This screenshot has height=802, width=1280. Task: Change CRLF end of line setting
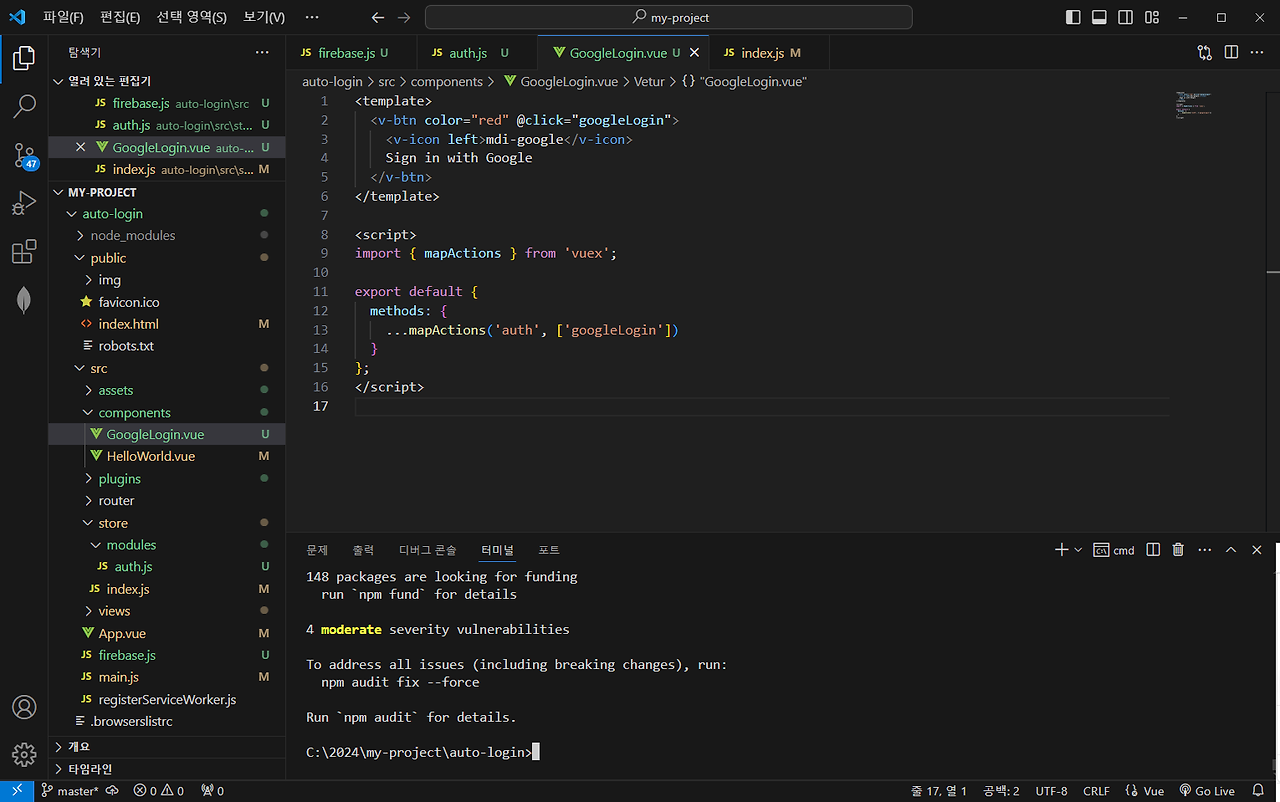point(1096,791)
